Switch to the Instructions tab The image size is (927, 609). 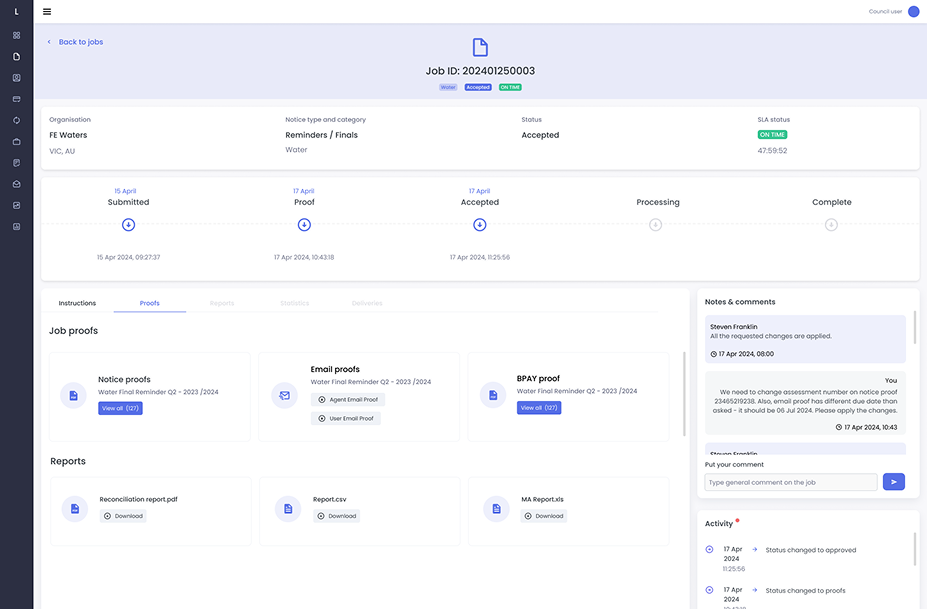[77, 303]
